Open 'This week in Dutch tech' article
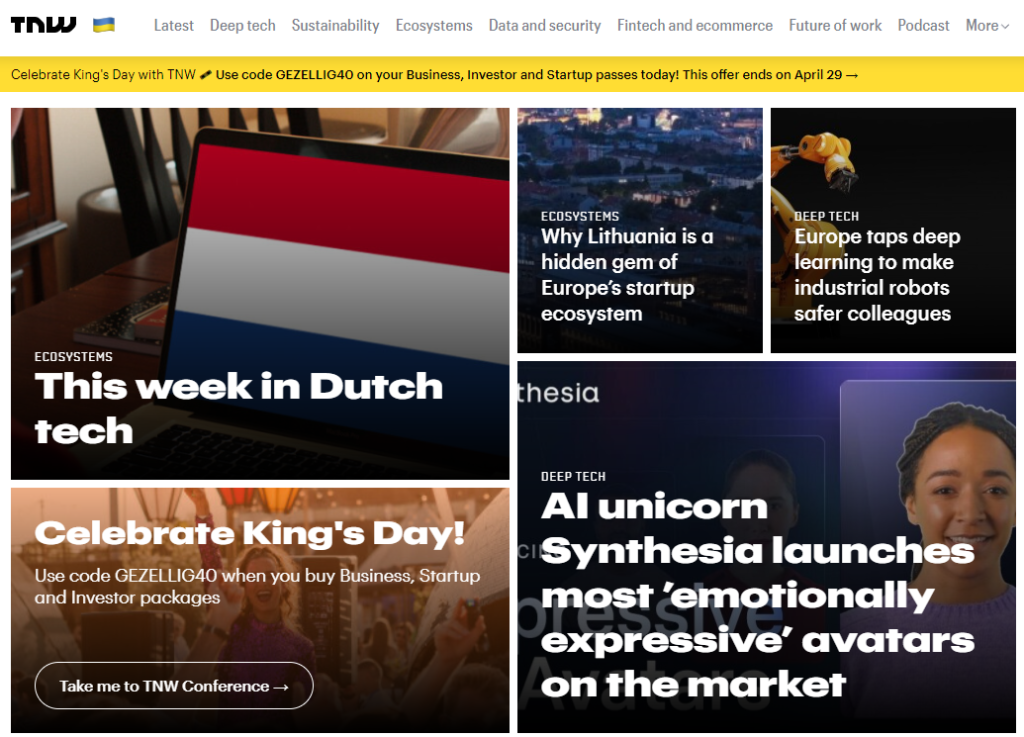Screen dimensions: 1024x737 click(x=238, y=408)
